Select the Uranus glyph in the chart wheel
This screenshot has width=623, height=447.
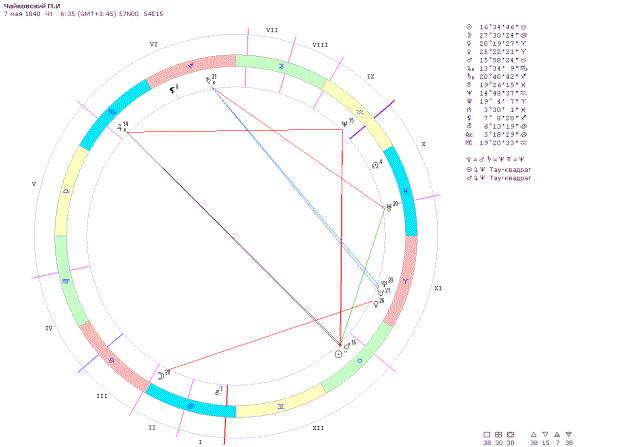tap(388, 208)
